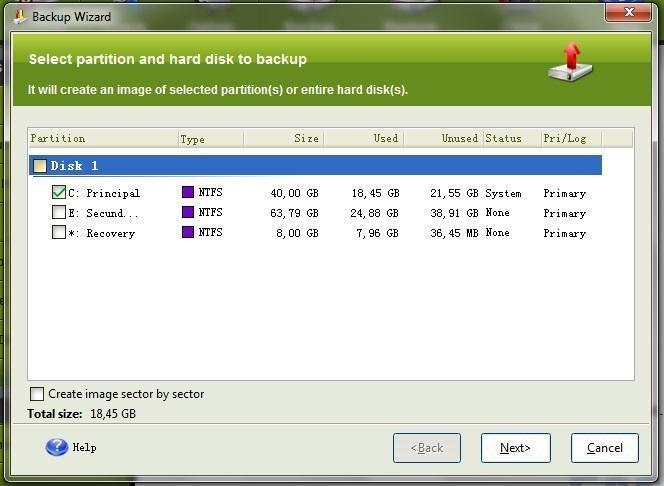The width and height of the screenshot is (664, 486).
Task: Click the System status text
Action: [x=503, y=193]
